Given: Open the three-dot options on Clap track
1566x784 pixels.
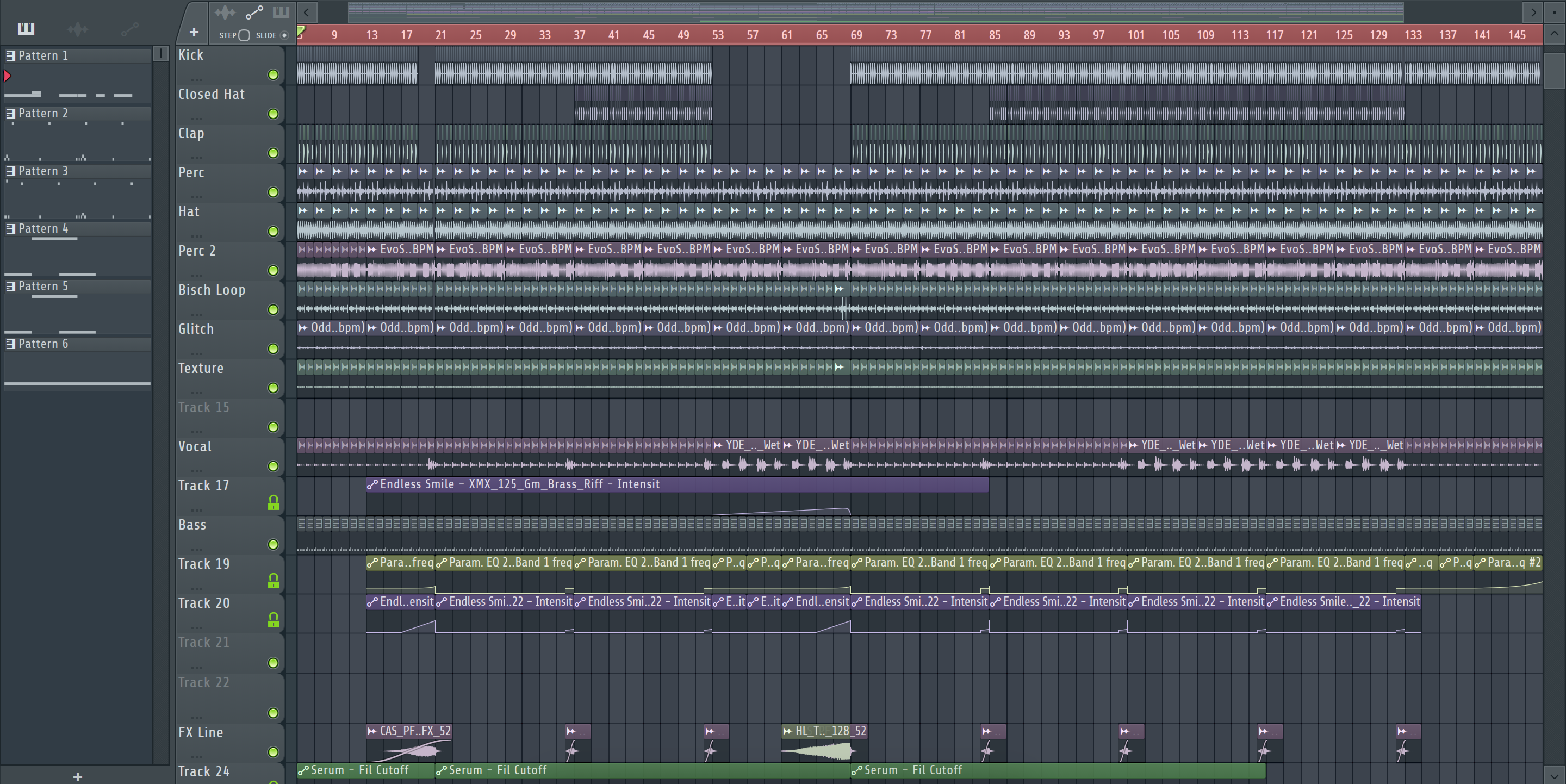Looking at the screenshot, I should coord(196,158).
